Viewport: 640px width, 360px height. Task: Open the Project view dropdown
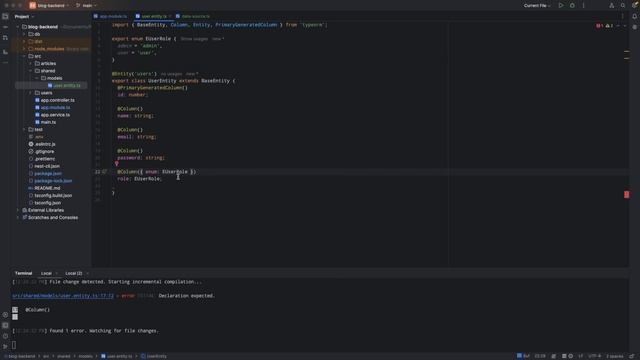click(24, 17)
